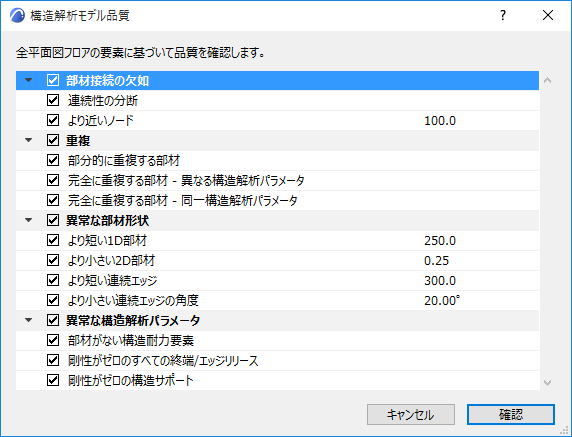
Task: Edit the 100.0 value for より近いノード
Action: click(x=440, y=121)
